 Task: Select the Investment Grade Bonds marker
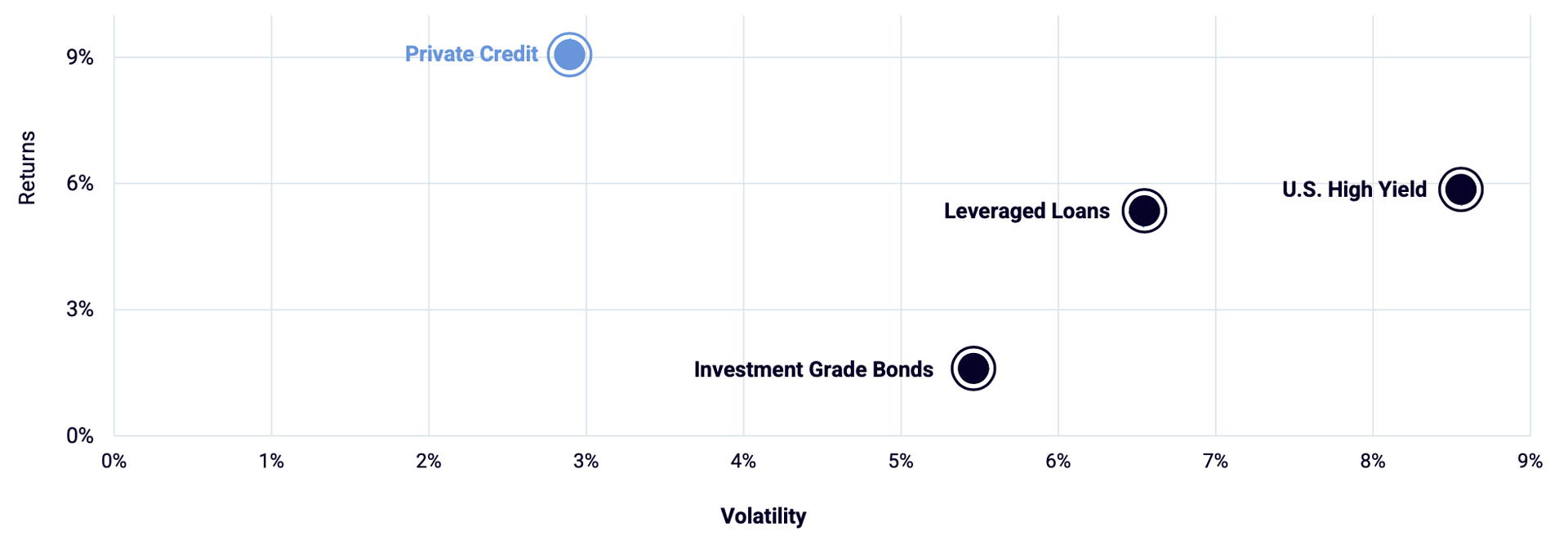pos(973,369)
